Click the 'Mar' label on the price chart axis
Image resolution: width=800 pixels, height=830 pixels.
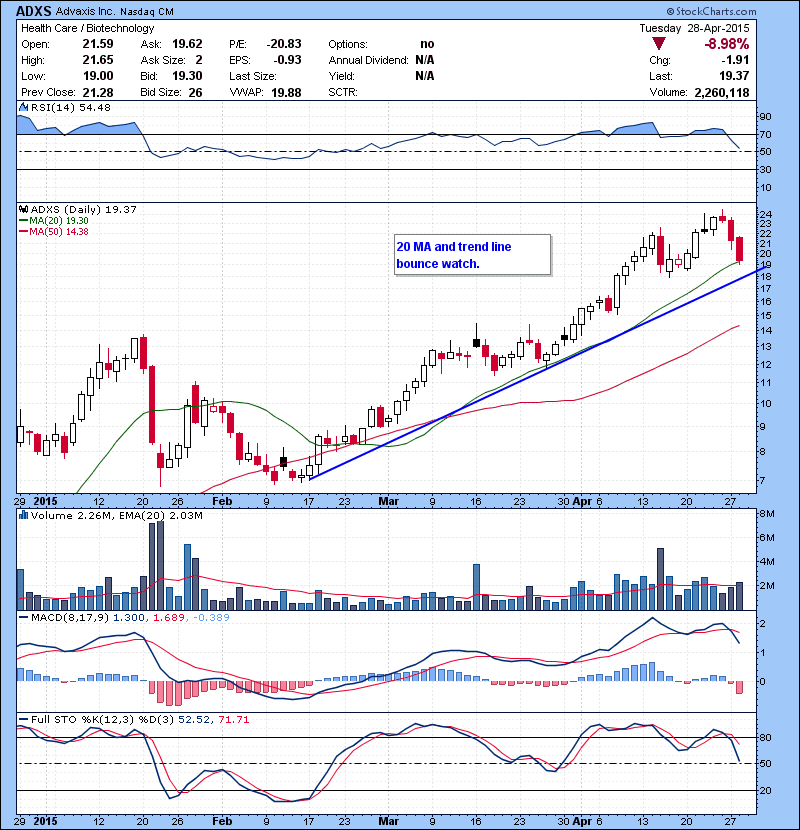(x=389, y=501)
